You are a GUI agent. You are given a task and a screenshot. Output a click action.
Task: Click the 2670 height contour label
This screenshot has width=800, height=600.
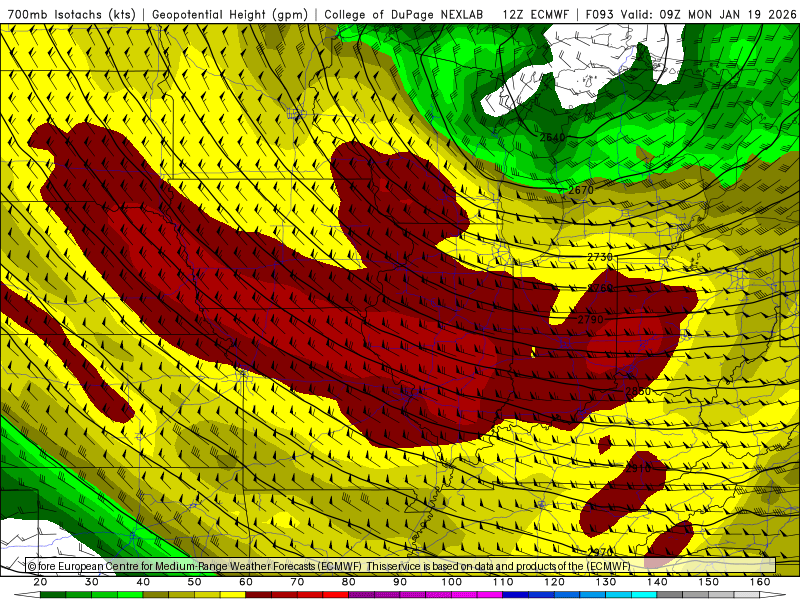click(581, 190)
